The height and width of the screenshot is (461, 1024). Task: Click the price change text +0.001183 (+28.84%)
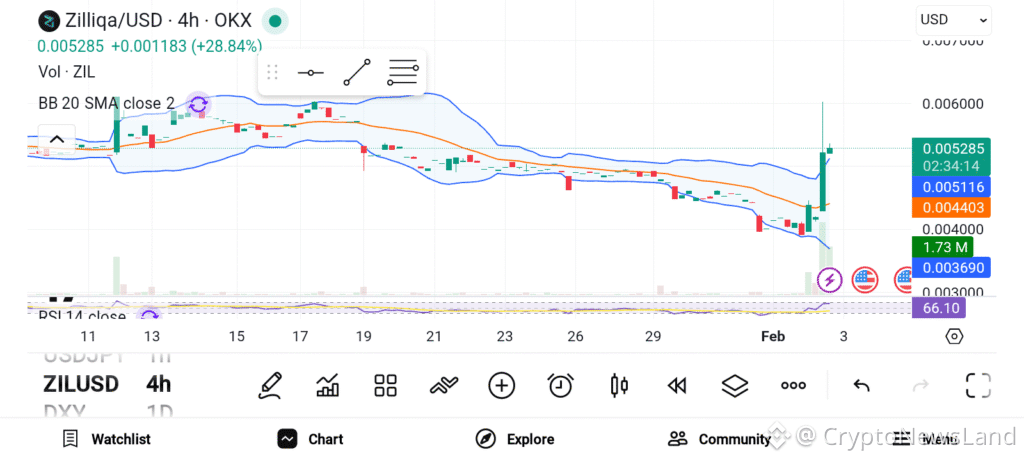tap(187, 46)
